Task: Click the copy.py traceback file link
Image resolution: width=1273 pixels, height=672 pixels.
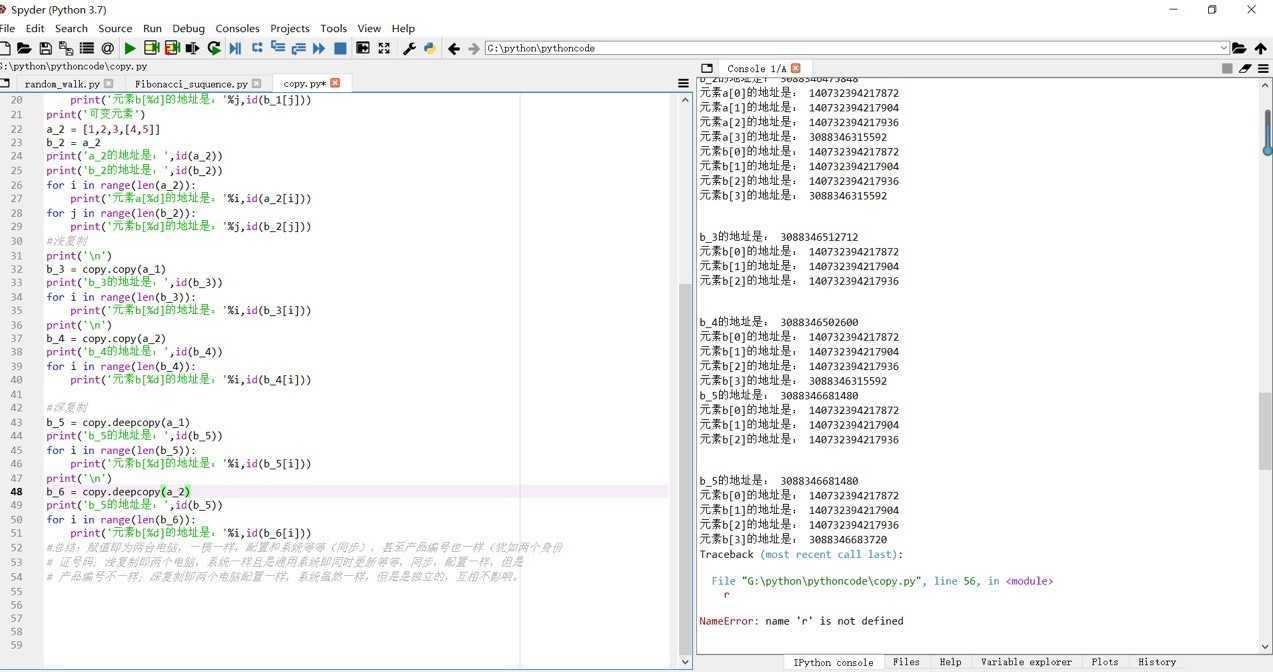Action: coord(834,581)
